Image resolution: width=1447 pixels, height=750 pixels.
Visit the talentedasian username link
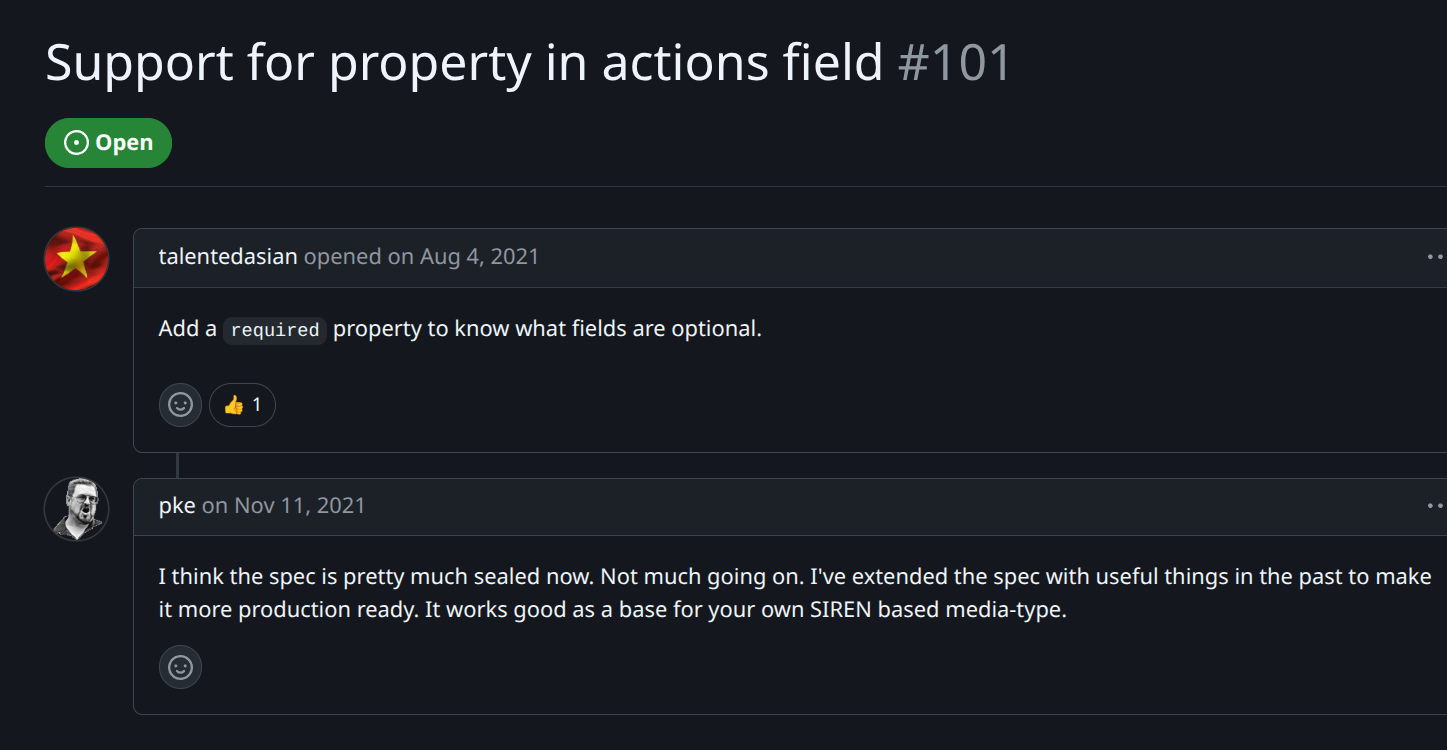point(228,257)
